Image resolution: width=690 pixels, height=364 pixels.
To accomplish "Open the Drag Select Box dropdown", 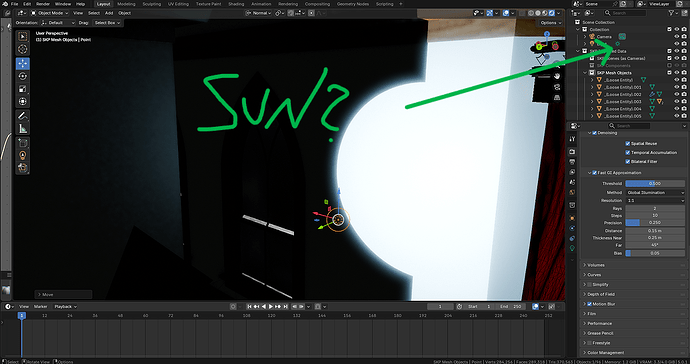I will pos(107,23).
